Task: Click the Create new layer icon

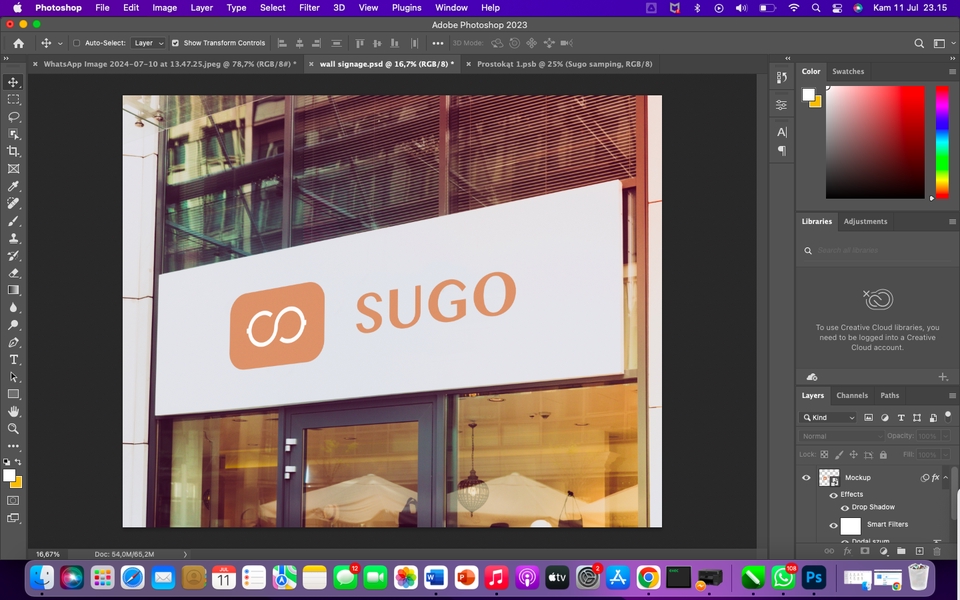Action: coord(920,550)
